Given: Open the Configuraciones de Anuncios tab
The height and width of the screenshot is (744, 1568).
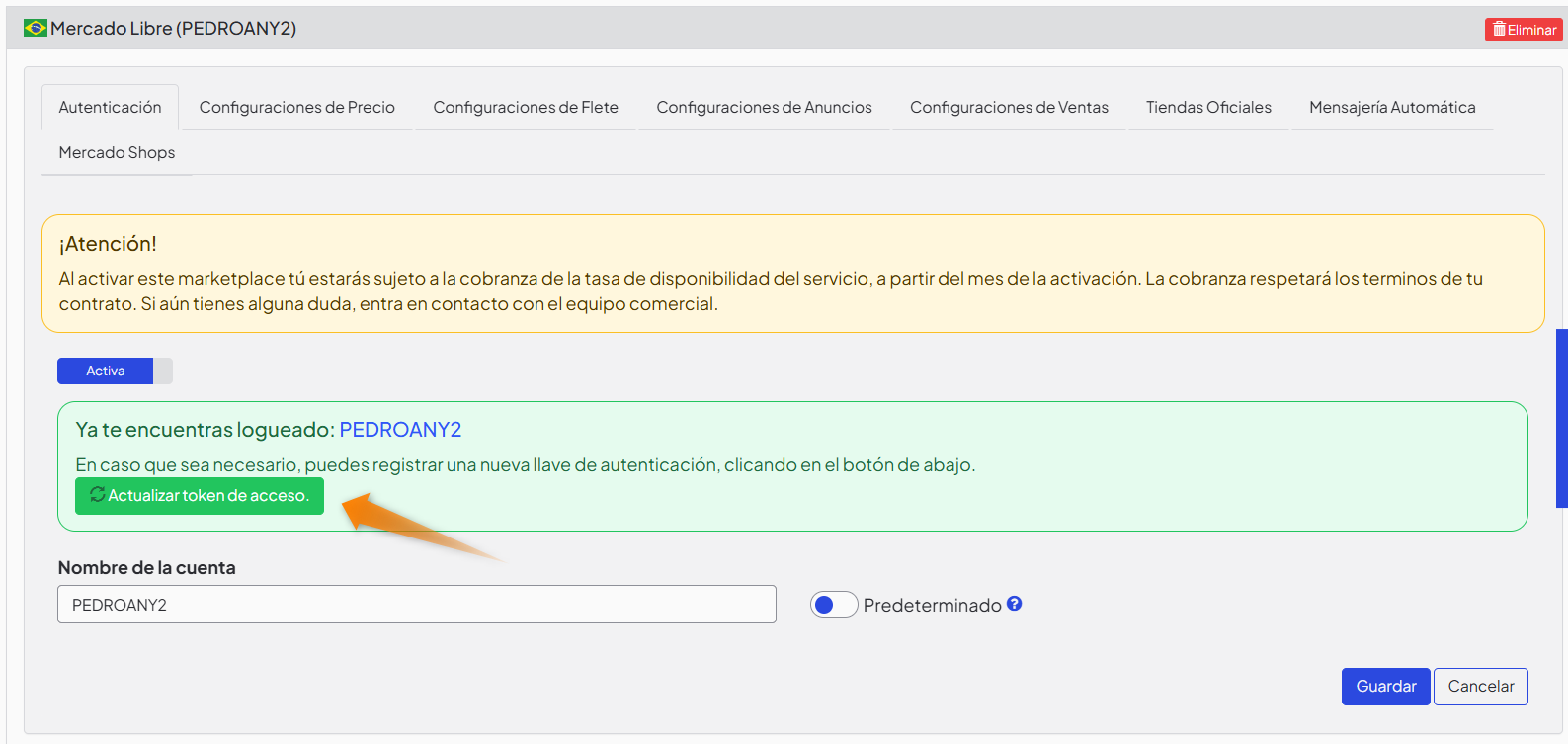Looking at the screenshot, I should (x=764, y=107).
